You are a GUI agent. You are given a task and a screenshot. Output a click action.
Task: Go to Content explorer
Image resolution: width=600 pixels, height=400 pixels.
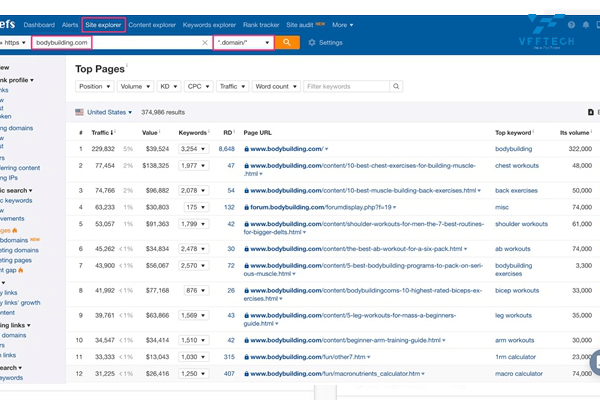click(x=152, y=25)
